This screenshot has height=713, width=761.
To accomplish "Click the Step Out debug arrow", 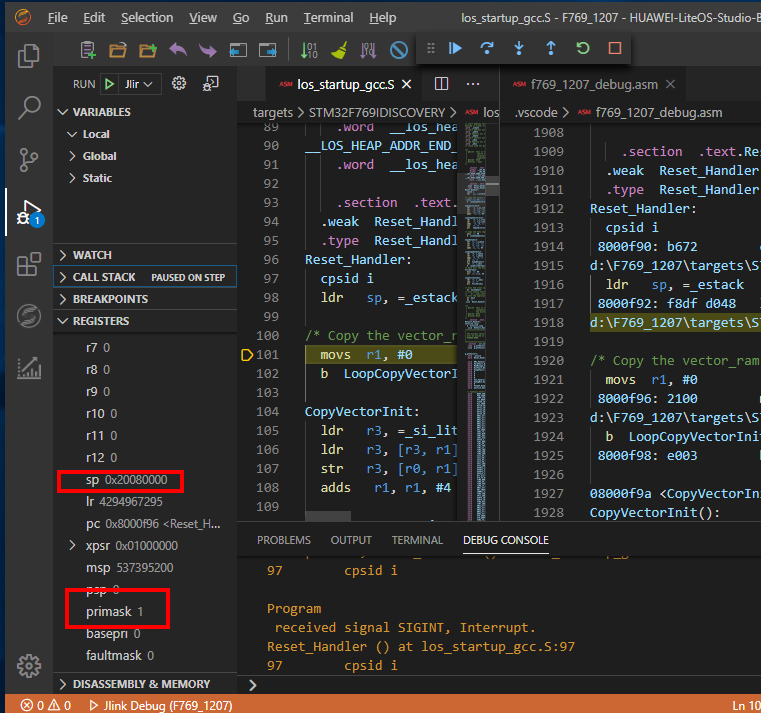I will tap(550, 48).
